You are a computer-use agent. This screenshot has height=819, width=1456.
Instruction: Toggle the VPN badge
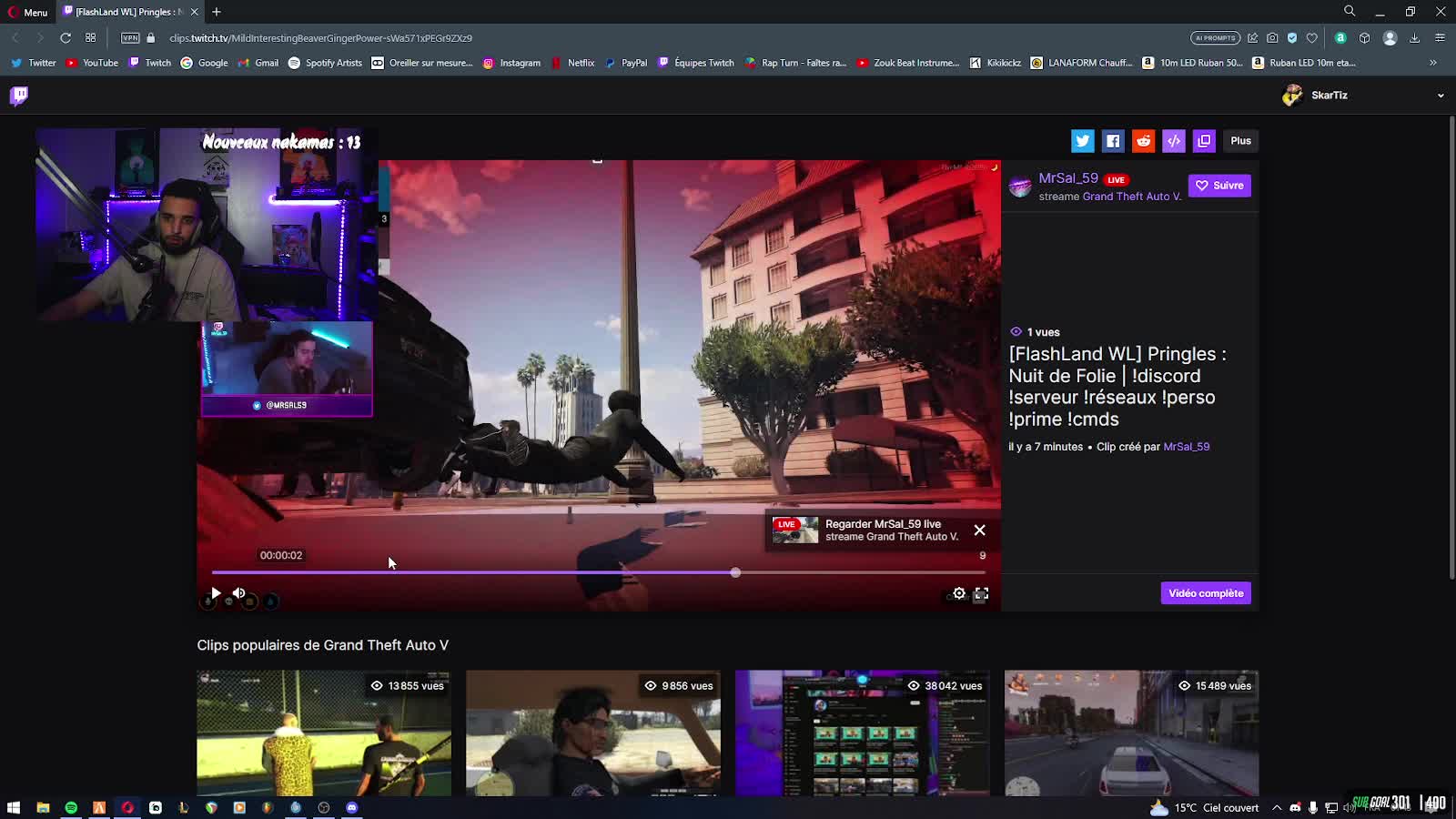click(130, 38)
